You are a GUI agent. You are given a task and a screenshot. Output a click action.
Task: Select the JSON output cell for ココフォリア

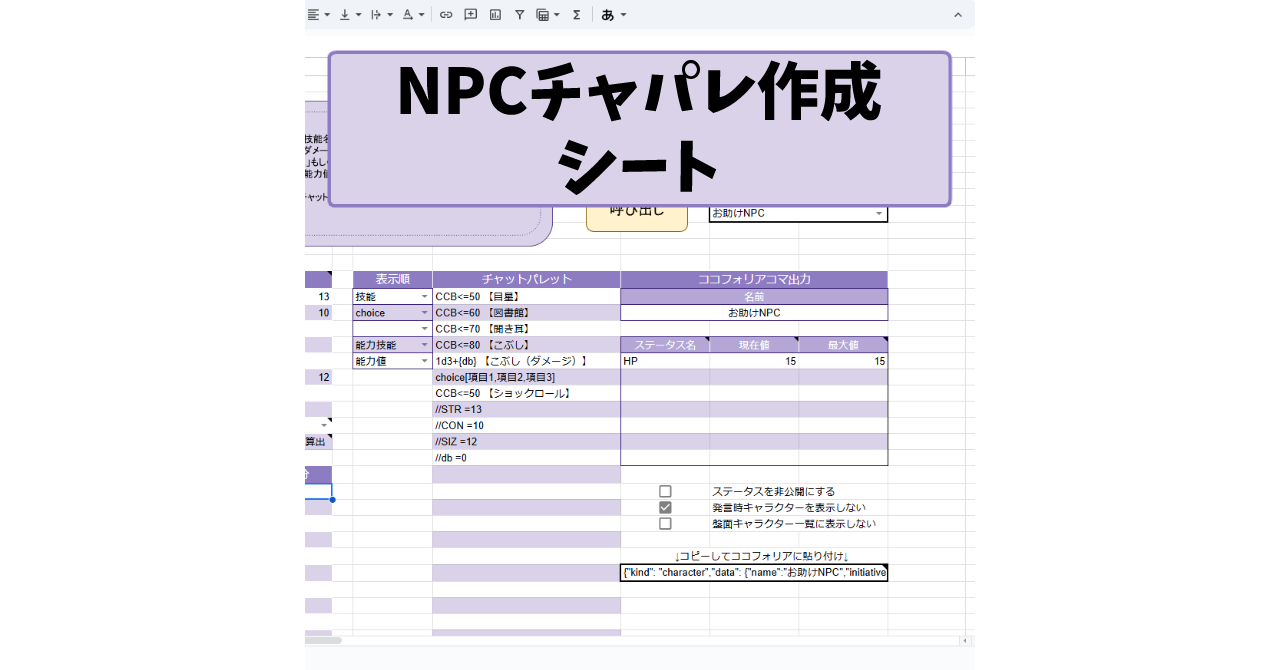coord(753,572)
